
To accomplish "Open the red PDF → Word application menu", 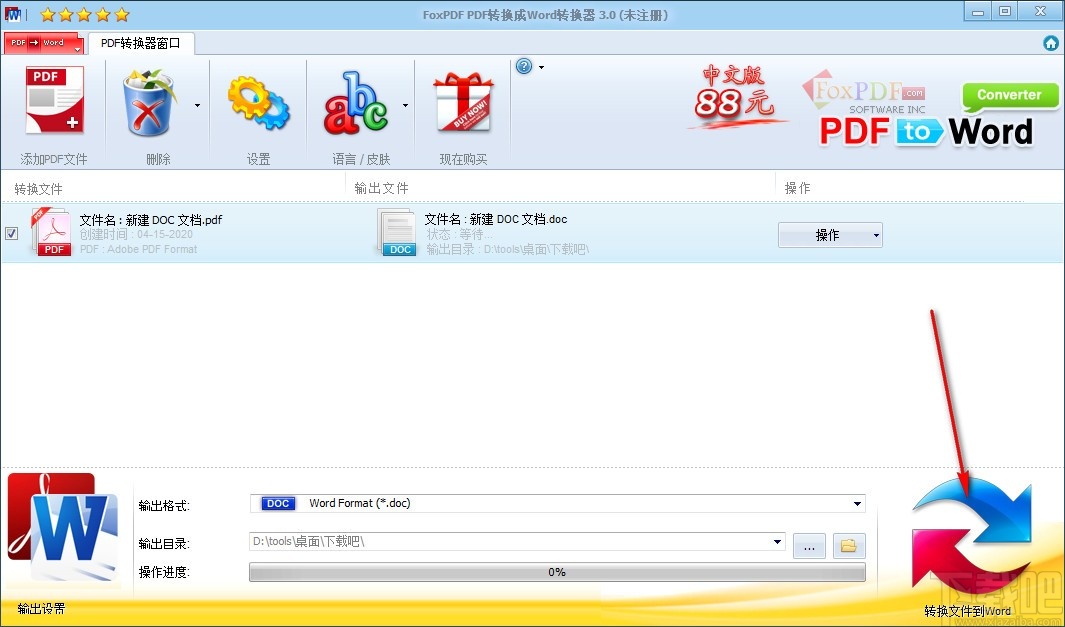I will (x=43, y=43).
